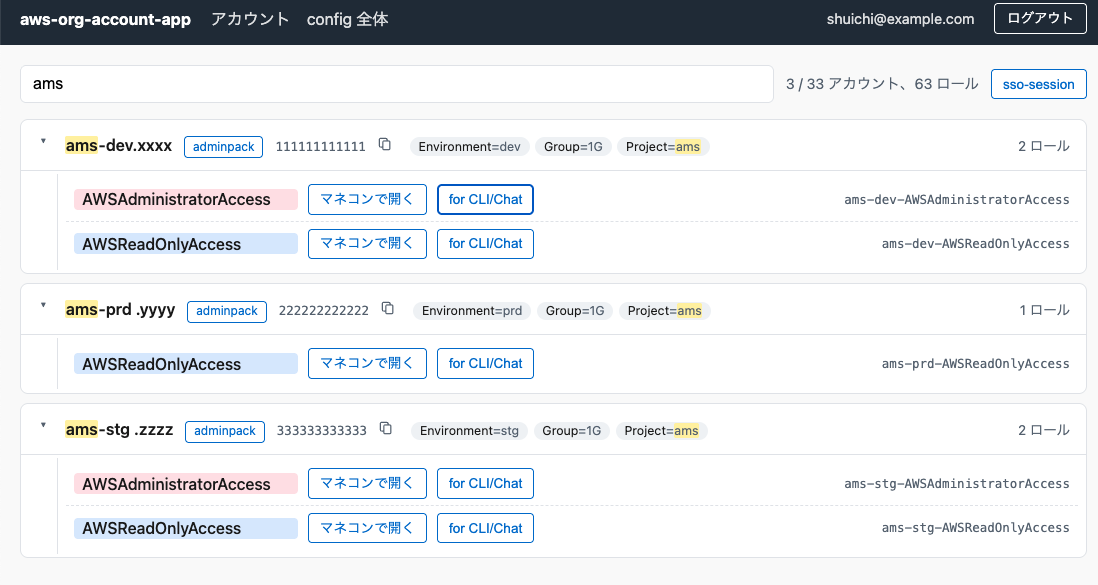Image resolution: width=1098 pixels, height=585 pixels.
Task: Click the user email shuichi@example.com
Action: point(900,20)
